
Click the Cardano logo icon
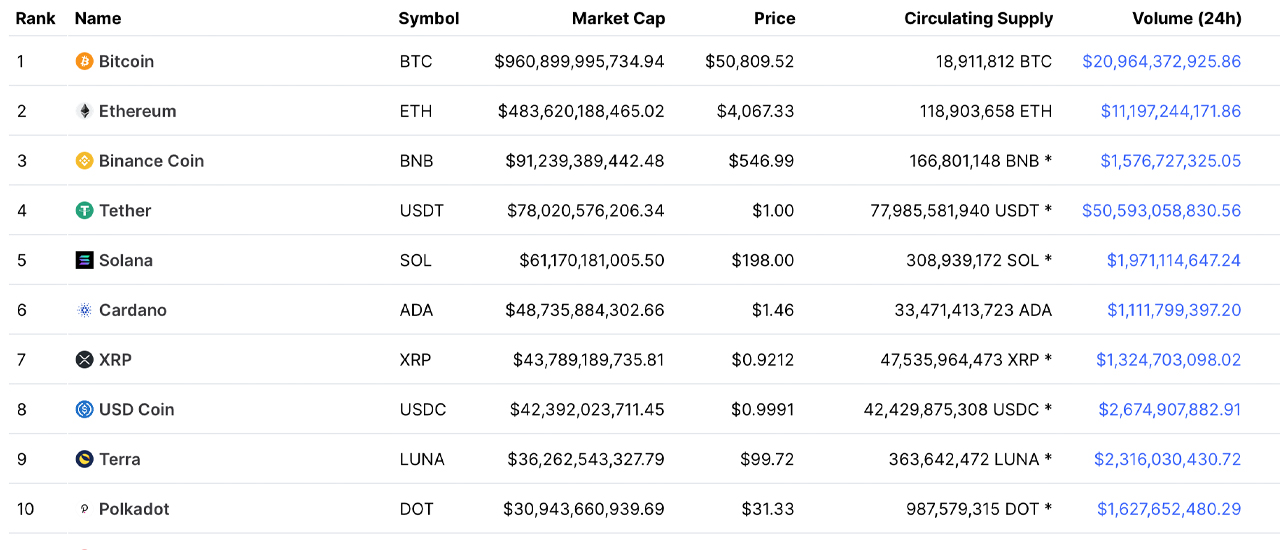(x=85, y=310)
